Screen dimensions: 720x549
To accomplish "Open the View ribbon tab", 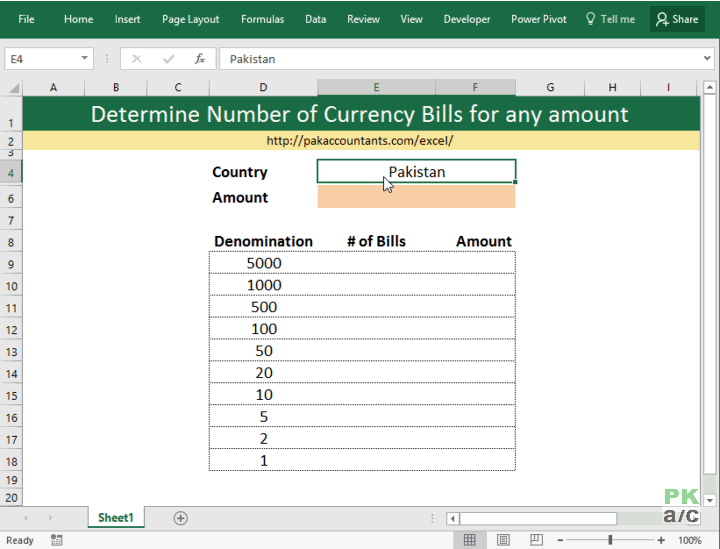I will tap(411, 19).
